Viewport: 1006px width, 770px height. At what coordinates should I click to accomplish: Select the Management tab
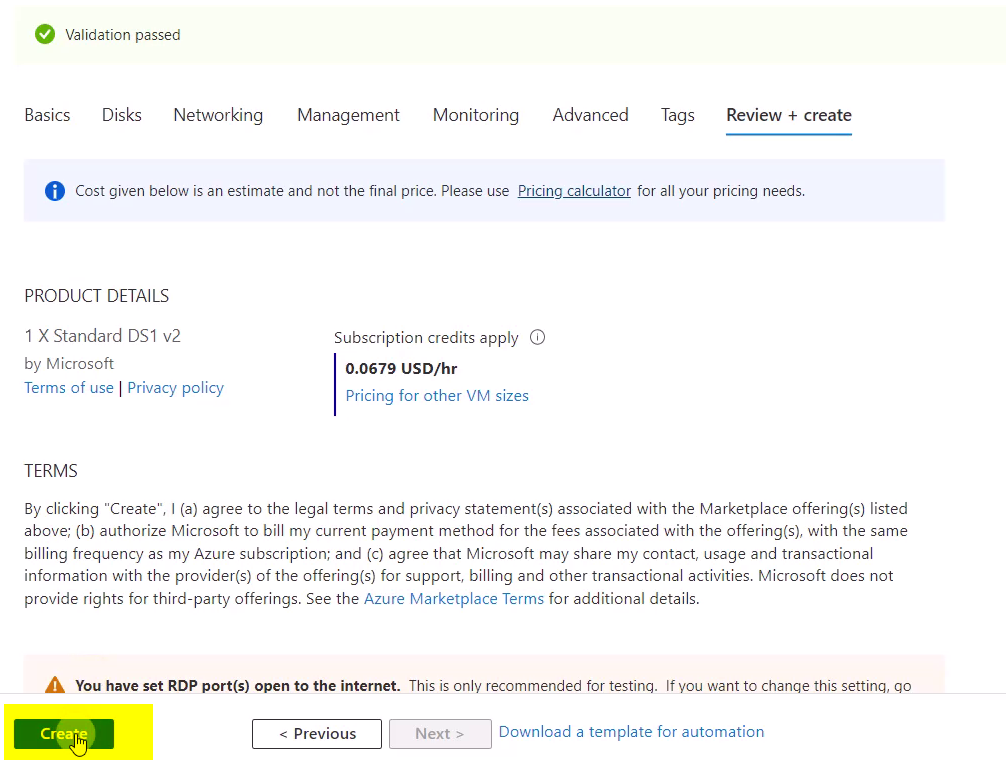[x=348, y=115]
